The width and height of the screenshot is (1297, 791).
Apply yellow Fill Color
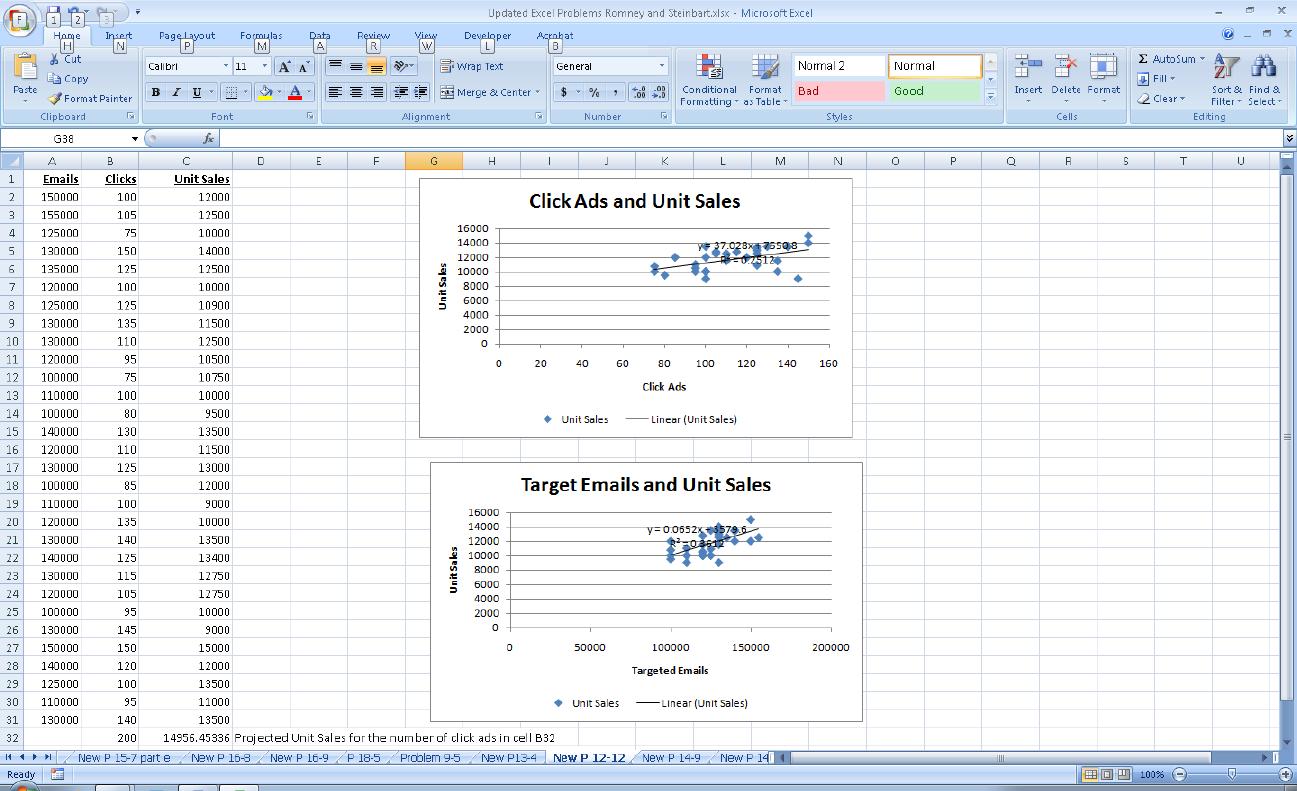tap(264, 92)
